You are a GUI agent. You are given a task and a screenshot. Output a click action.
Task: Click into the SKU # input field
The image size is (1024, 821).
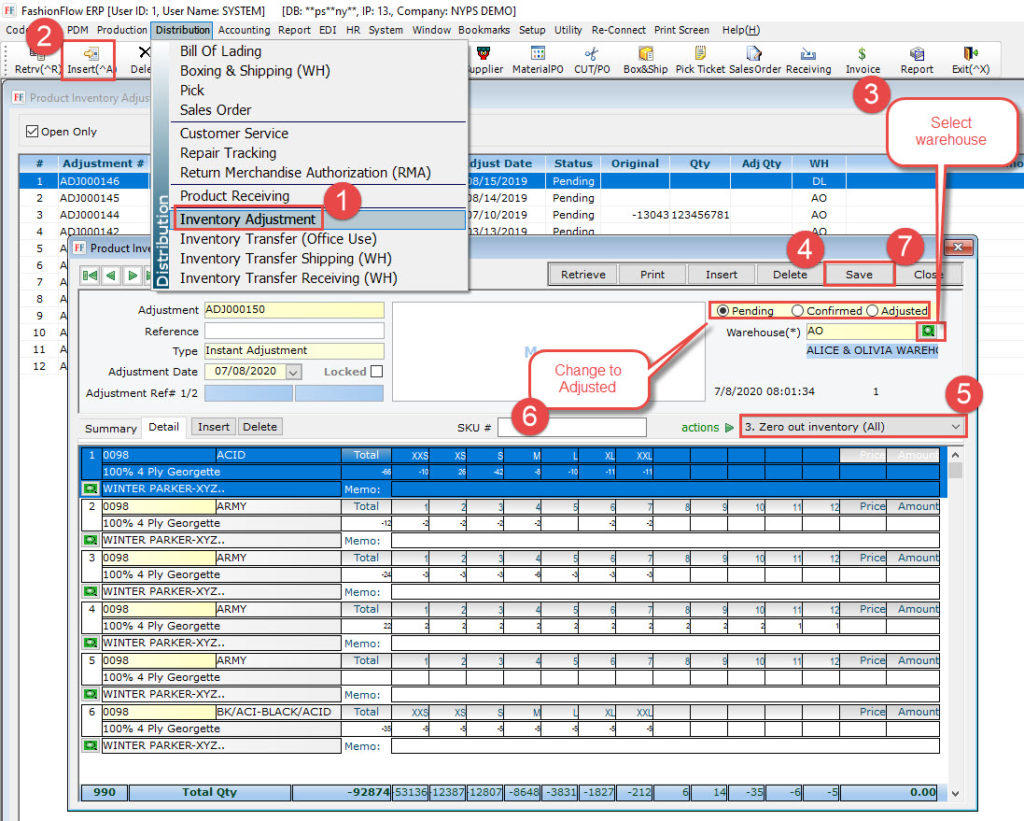coord(571,427)
